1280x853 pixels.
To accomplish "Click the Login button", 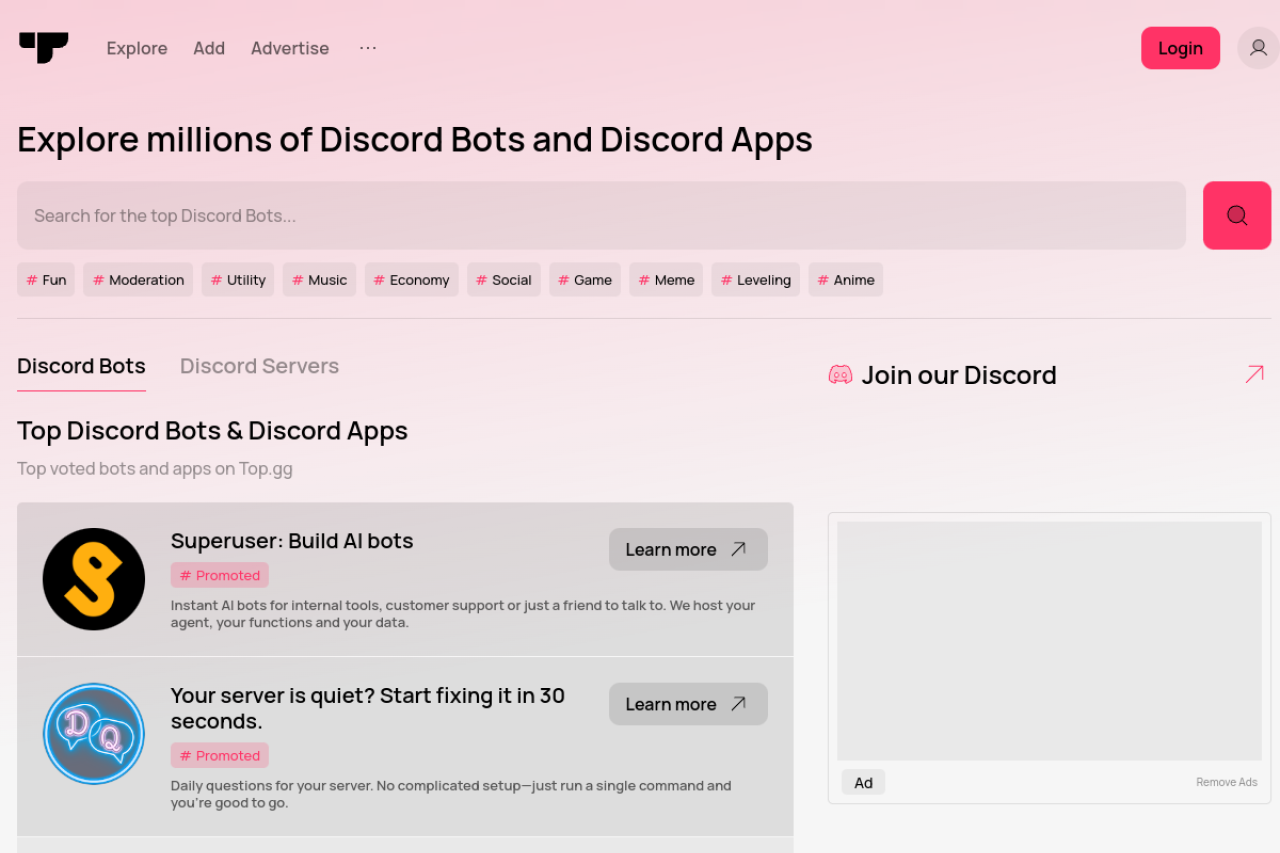I will [x=1180, y=48].
